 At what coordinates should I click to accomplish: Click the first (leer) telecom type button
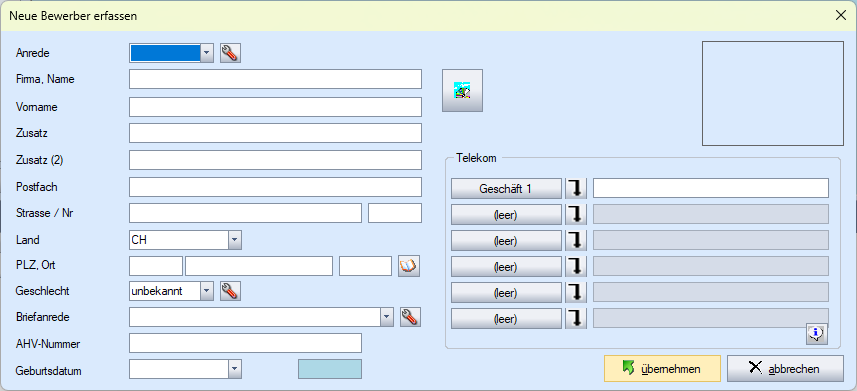506,214
